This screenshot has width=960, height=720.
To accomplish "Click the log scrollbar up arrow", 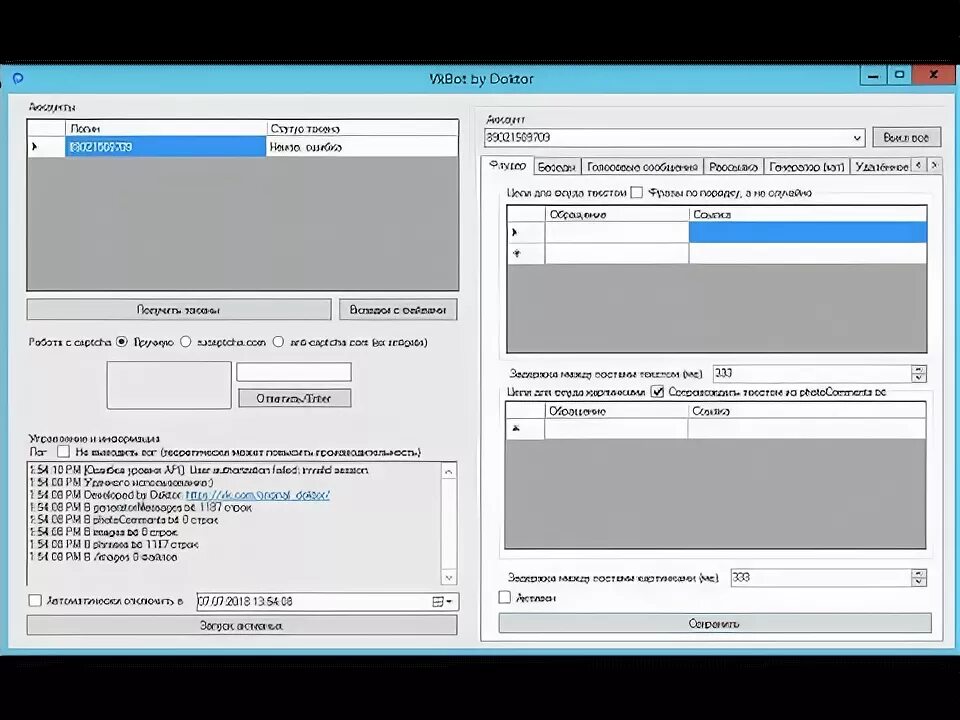I will click(x=449, y=471).
